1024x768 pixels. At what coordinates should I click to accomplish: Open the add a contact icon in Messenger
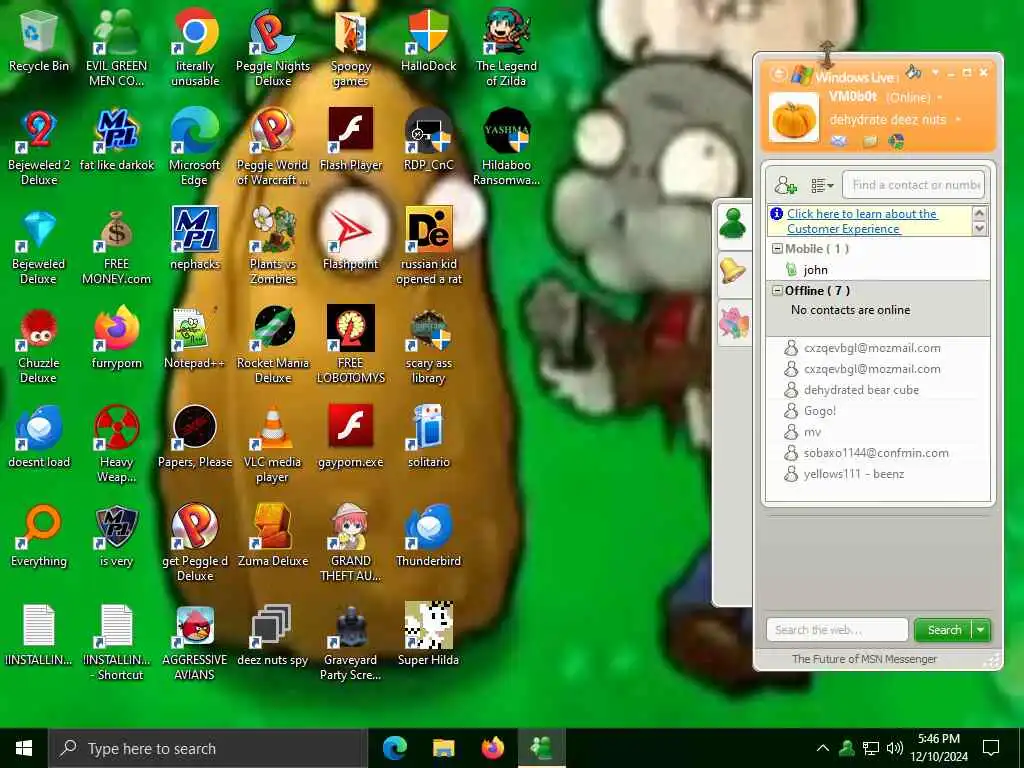(785, 186)
